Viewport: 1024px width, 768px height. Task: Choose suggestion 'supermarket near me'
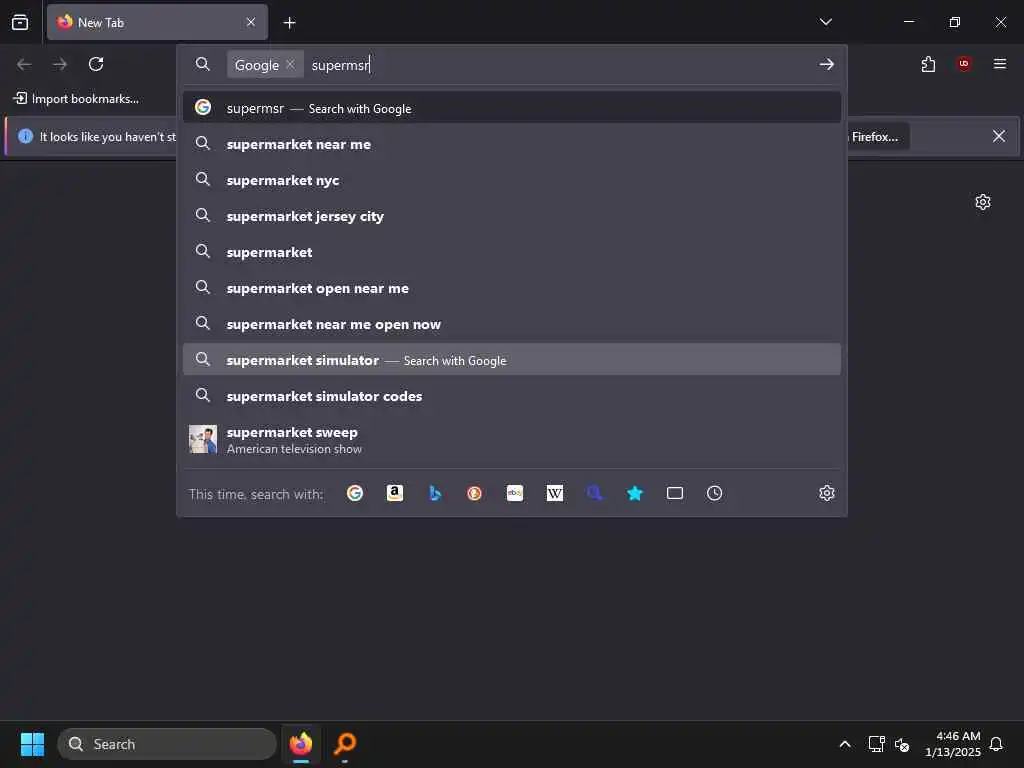(511, 144)
